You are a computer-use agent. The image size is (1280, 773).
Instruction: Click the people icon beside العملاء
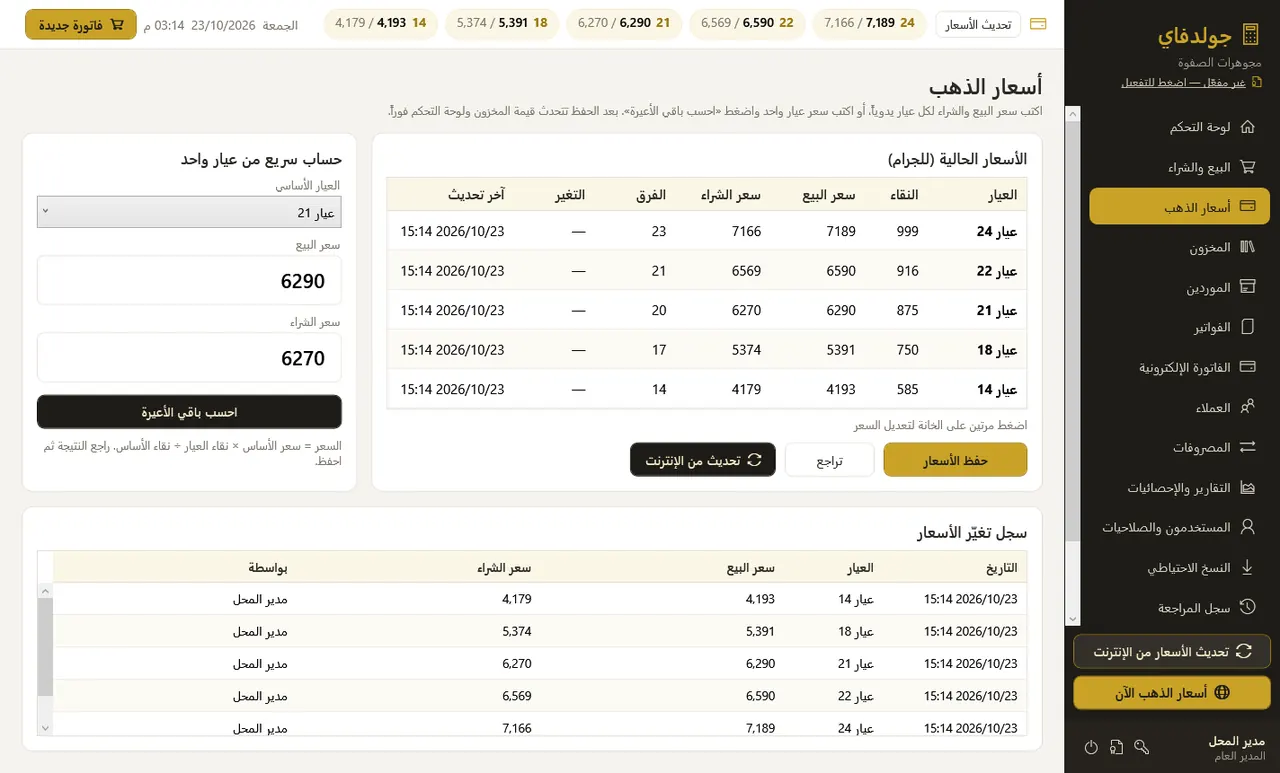click(1247, 407)
